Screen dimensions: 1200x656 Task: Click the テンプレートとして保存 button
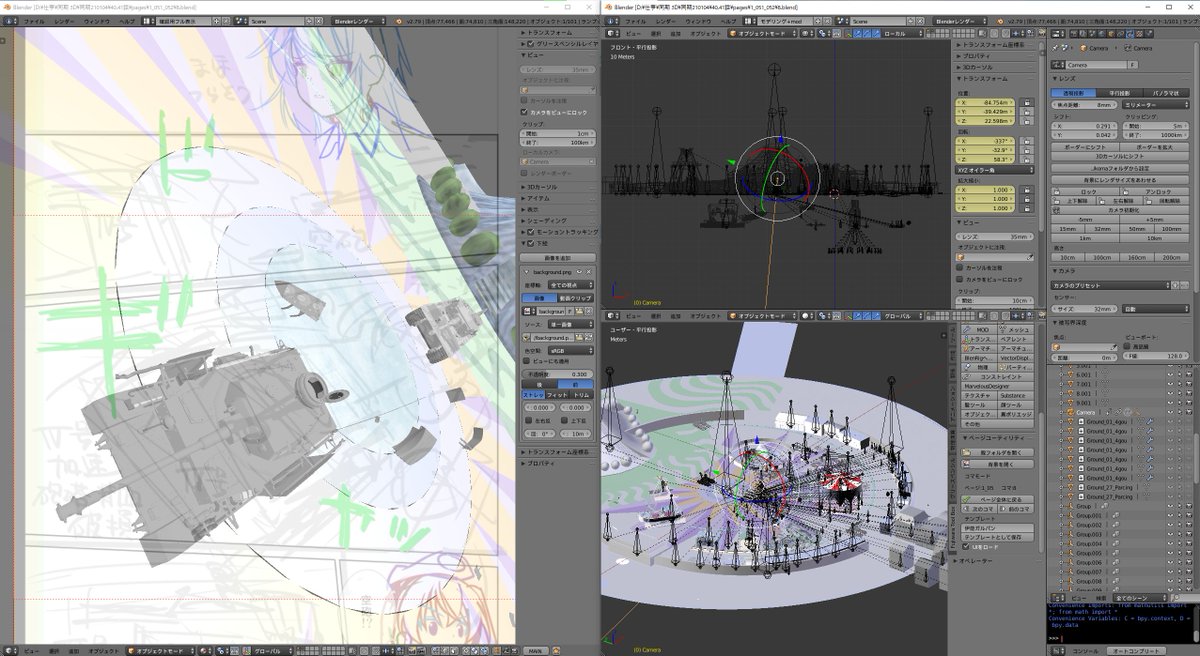[x=999, y=536]
